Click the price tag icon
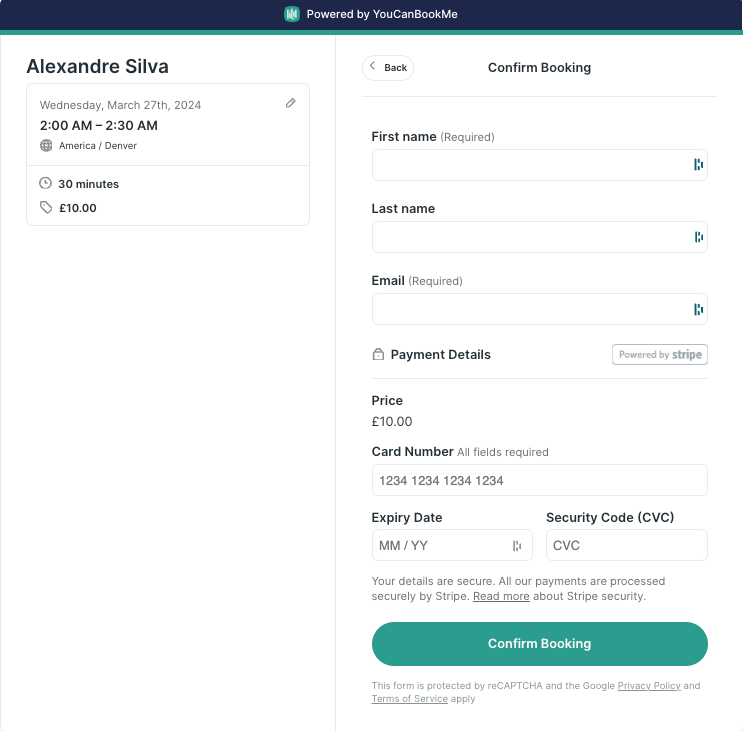Screen dimensions: 743x731 click(x=46, y=207)
